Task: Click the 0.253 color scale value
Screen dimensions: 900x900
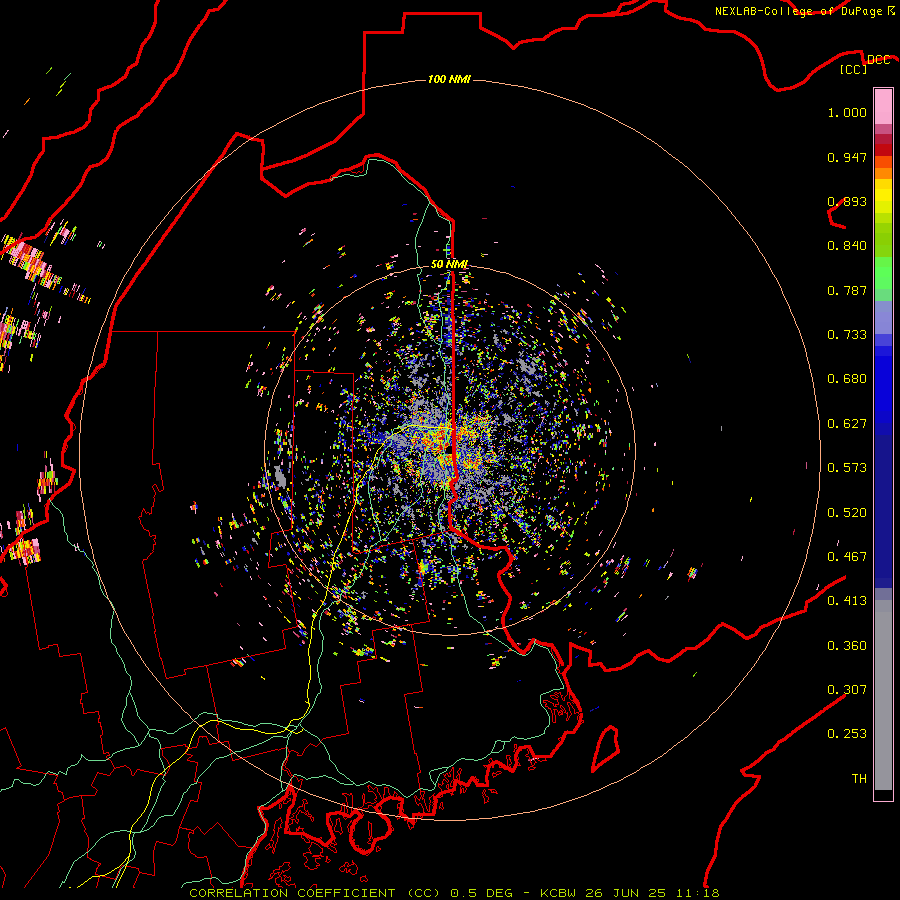Action: pyautogui.click(x=847, y=734)
